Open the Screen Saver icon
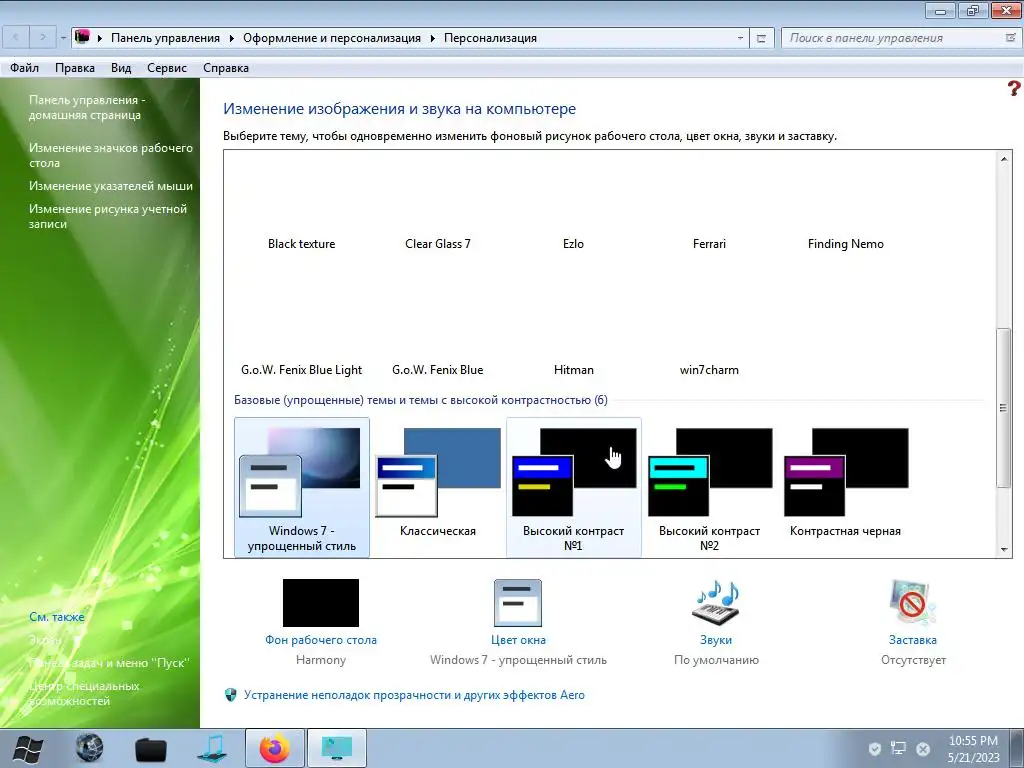The width and height of the screenshot is (1024, 768). [913, 603]
